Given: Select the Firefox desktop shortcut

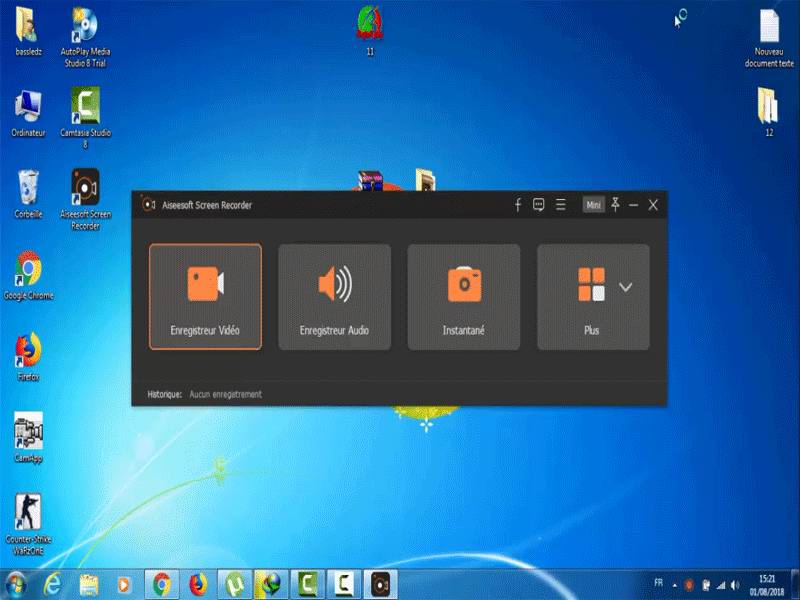Looking at the screenshot, I should pyautogui.click(x=28, y=357).
